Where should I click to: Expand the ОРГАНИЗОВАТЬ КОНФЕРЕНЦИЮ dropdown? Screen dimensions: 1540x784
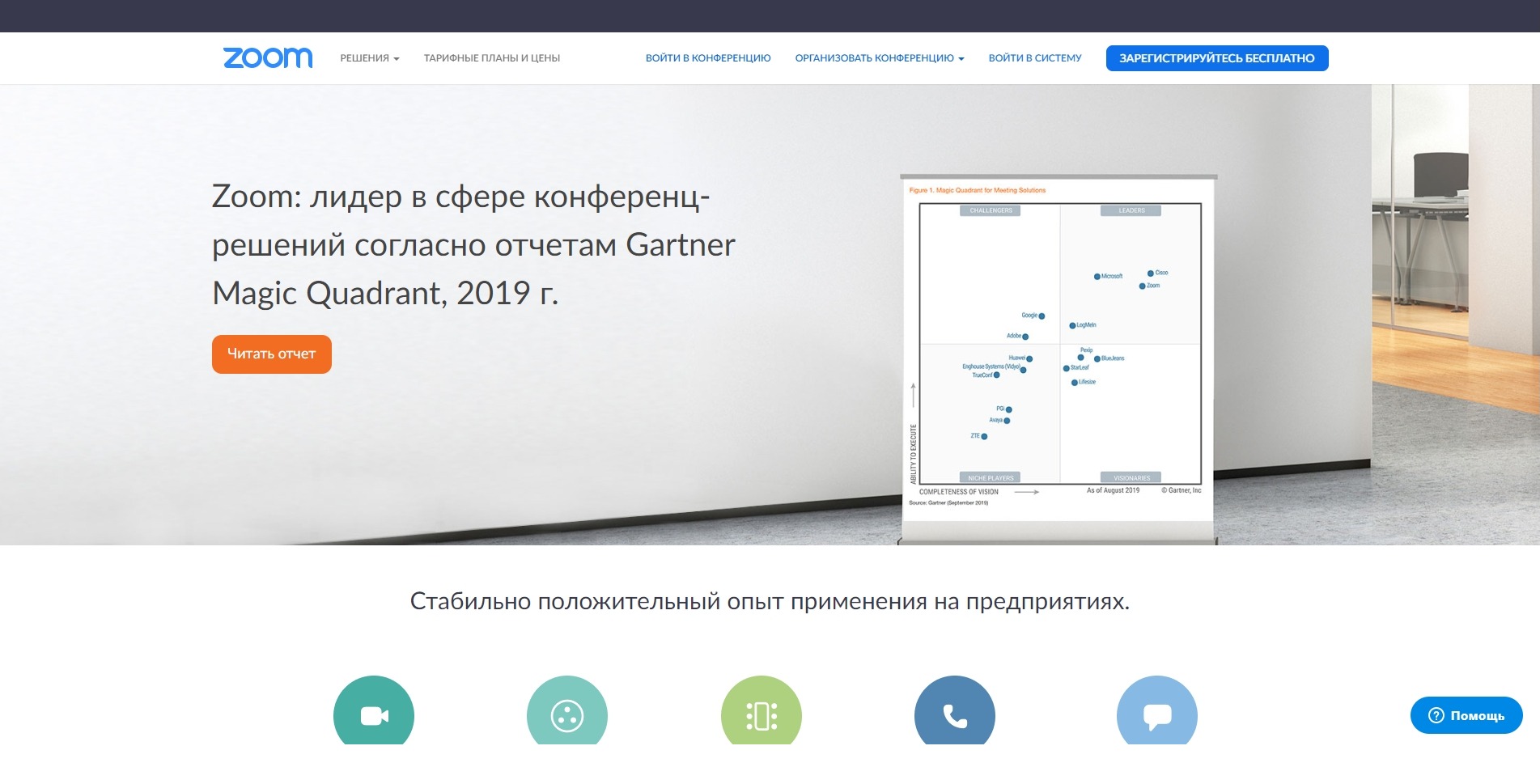point(880,58)
